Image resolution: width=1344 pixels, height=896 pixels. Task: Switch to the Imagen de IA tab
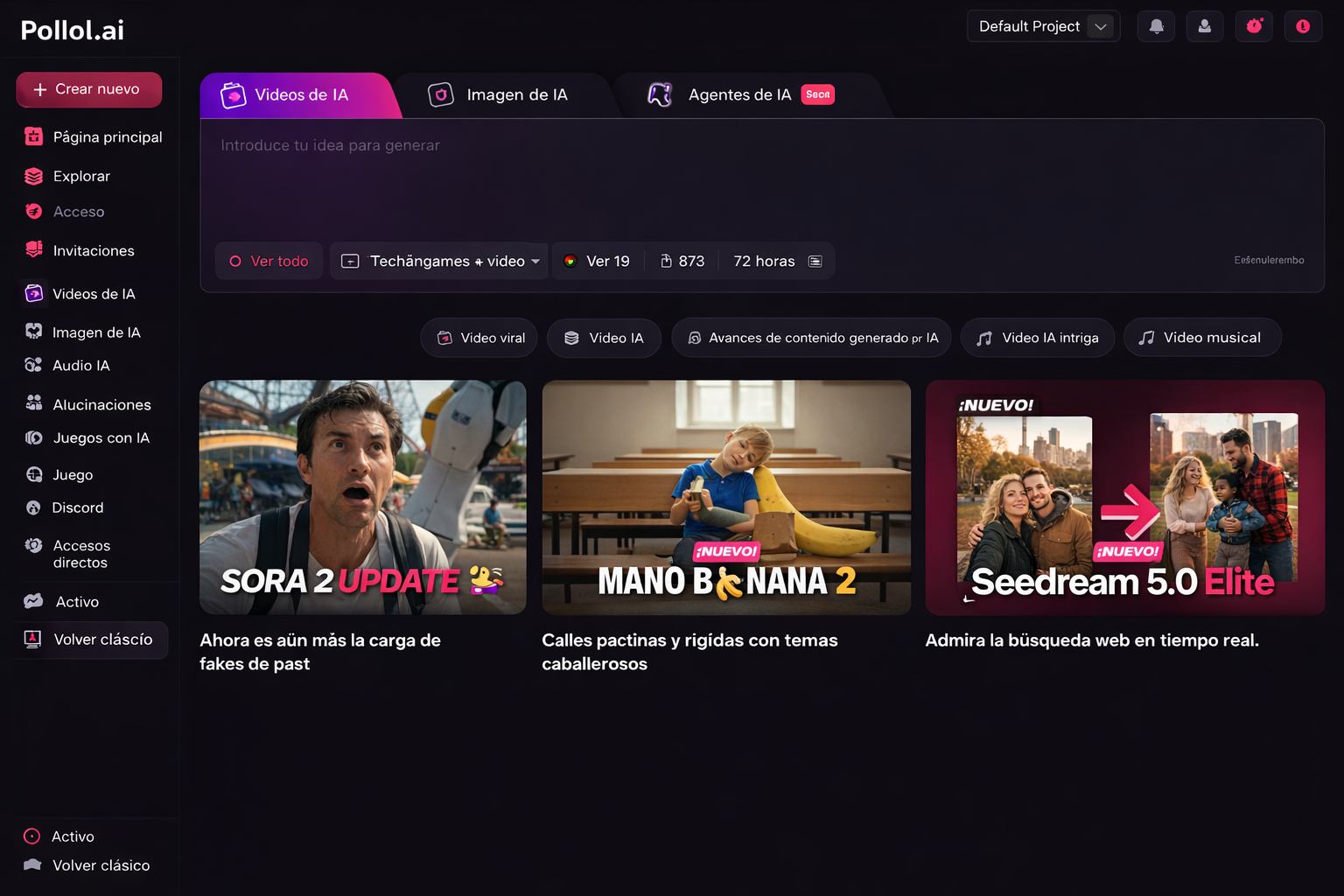(x=499, y=94)
